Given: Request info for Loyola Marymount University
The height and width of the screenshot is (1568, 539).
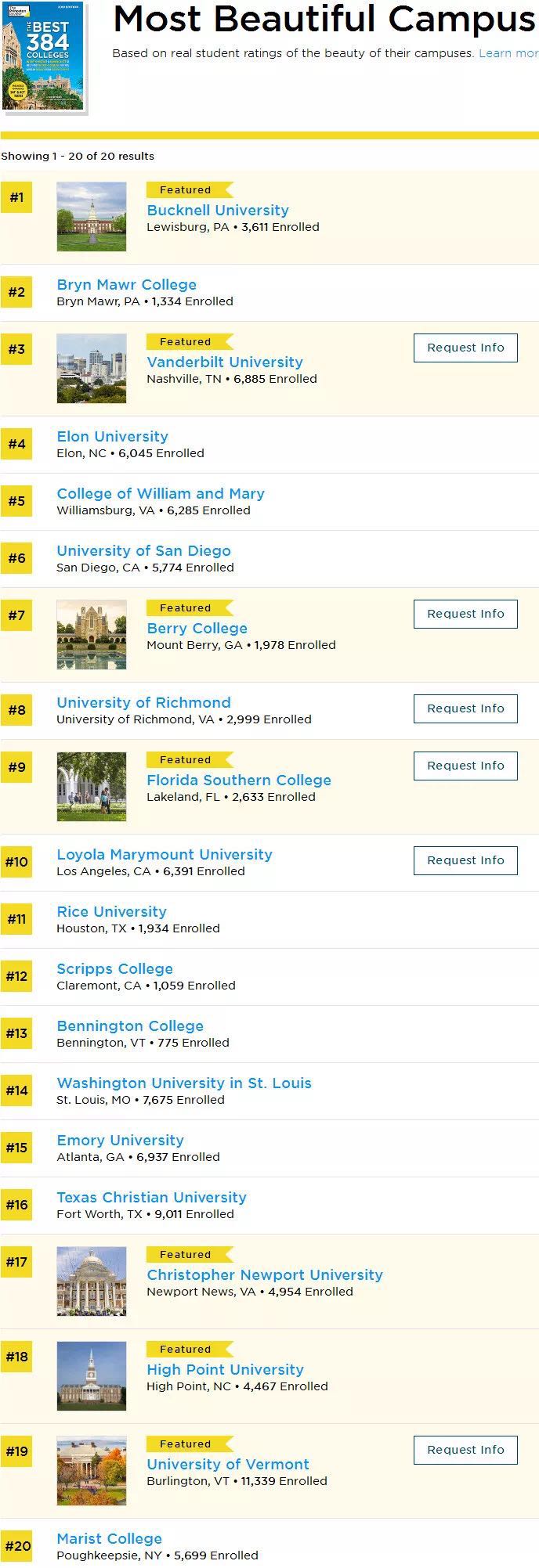Looking at the screenshot, I should point(465,860).
